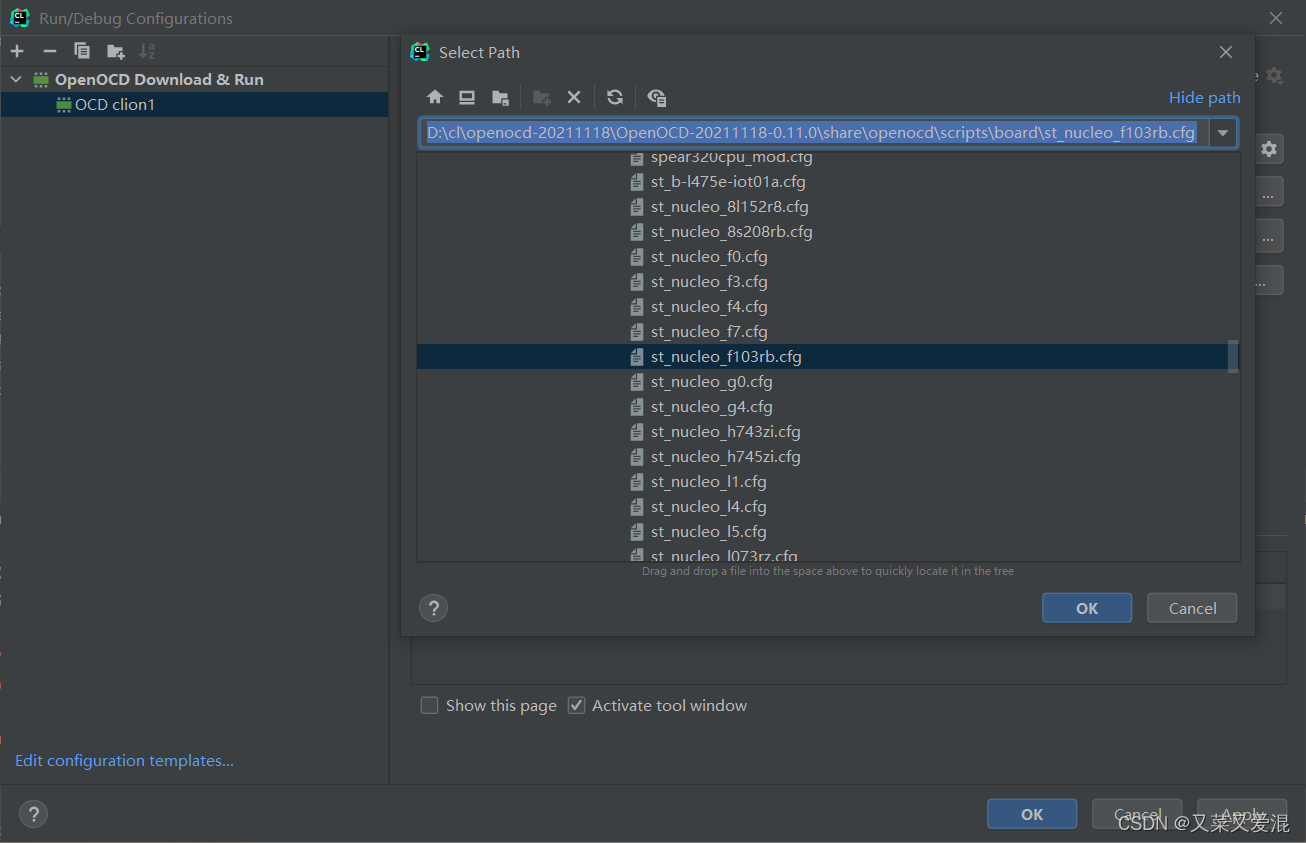The image size is (1306, 843).
Task: Copy the selected run configuration
Action: coord(82,51)
